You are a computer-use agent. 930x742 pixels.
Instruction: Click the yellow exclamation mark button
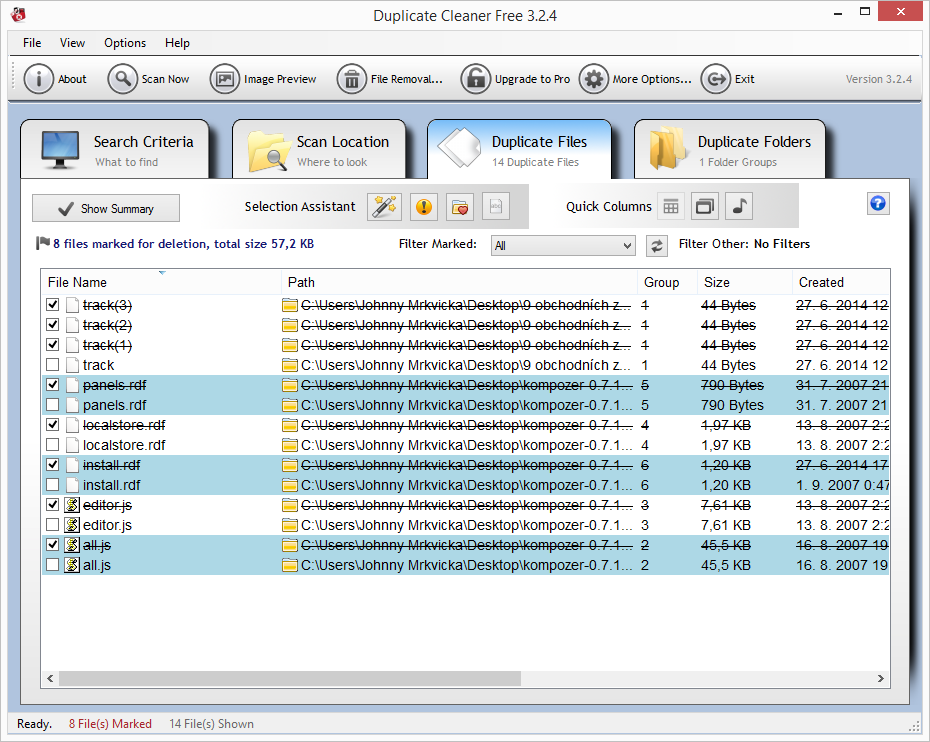[423, 207]
